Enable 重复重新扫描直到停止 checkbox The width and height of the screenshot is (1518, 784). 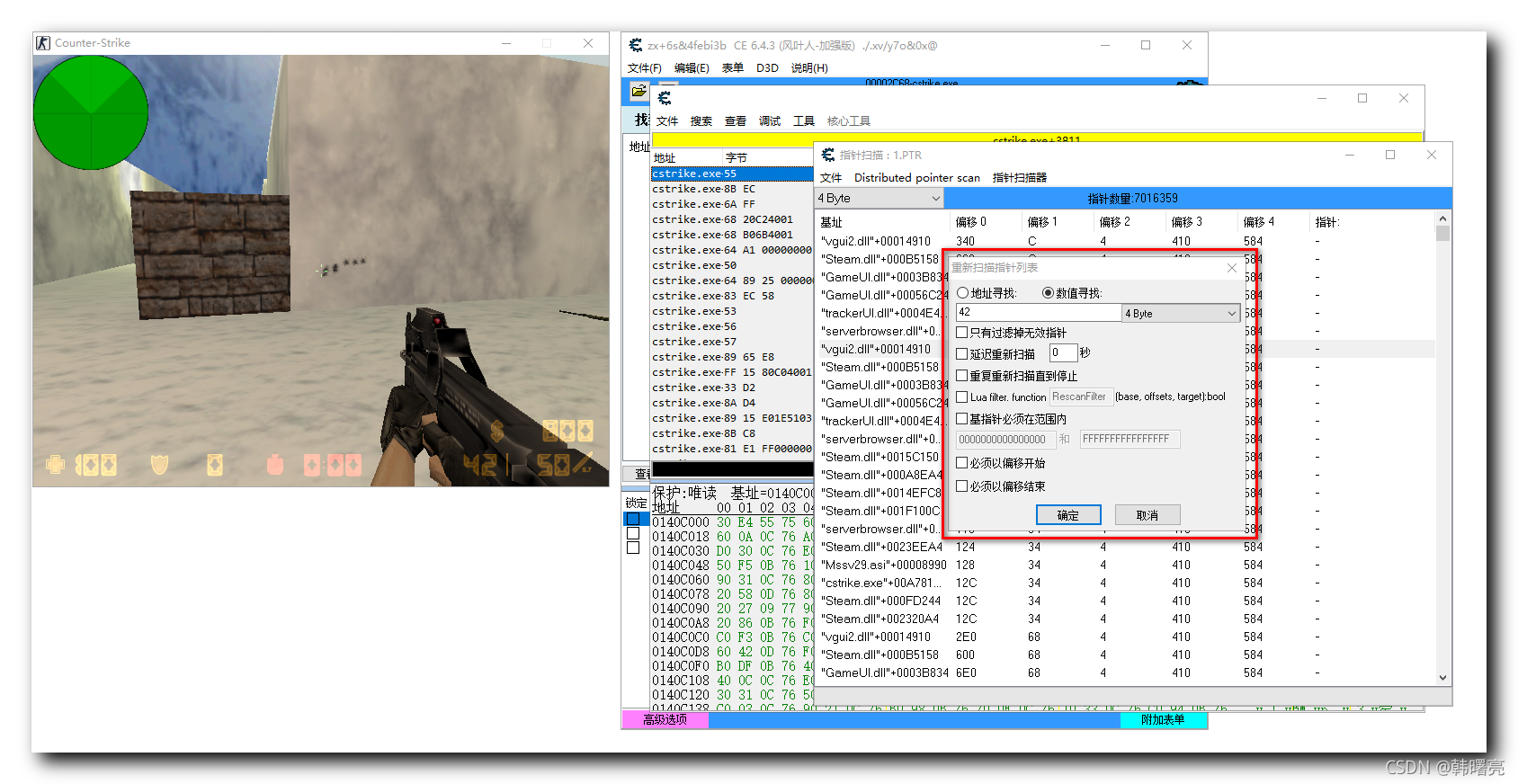(x=962, y=376)
